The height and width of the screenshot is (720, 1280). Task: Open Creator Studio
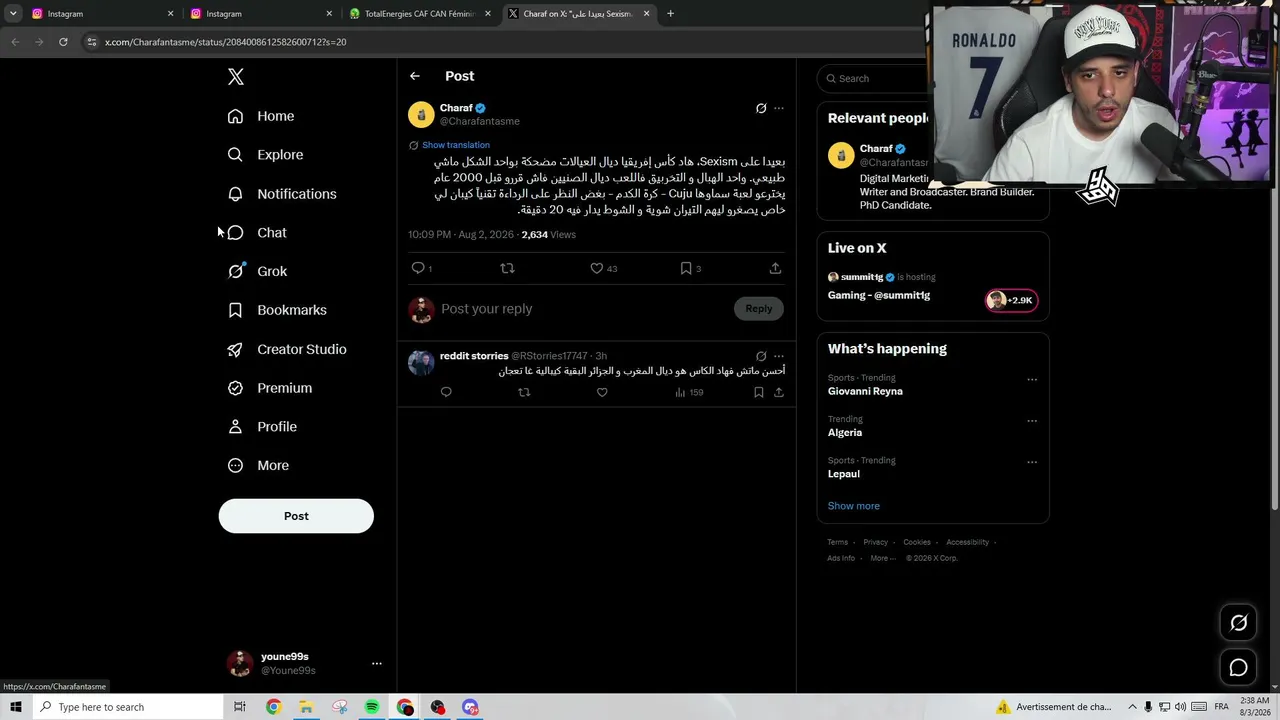tap(287, 349)
